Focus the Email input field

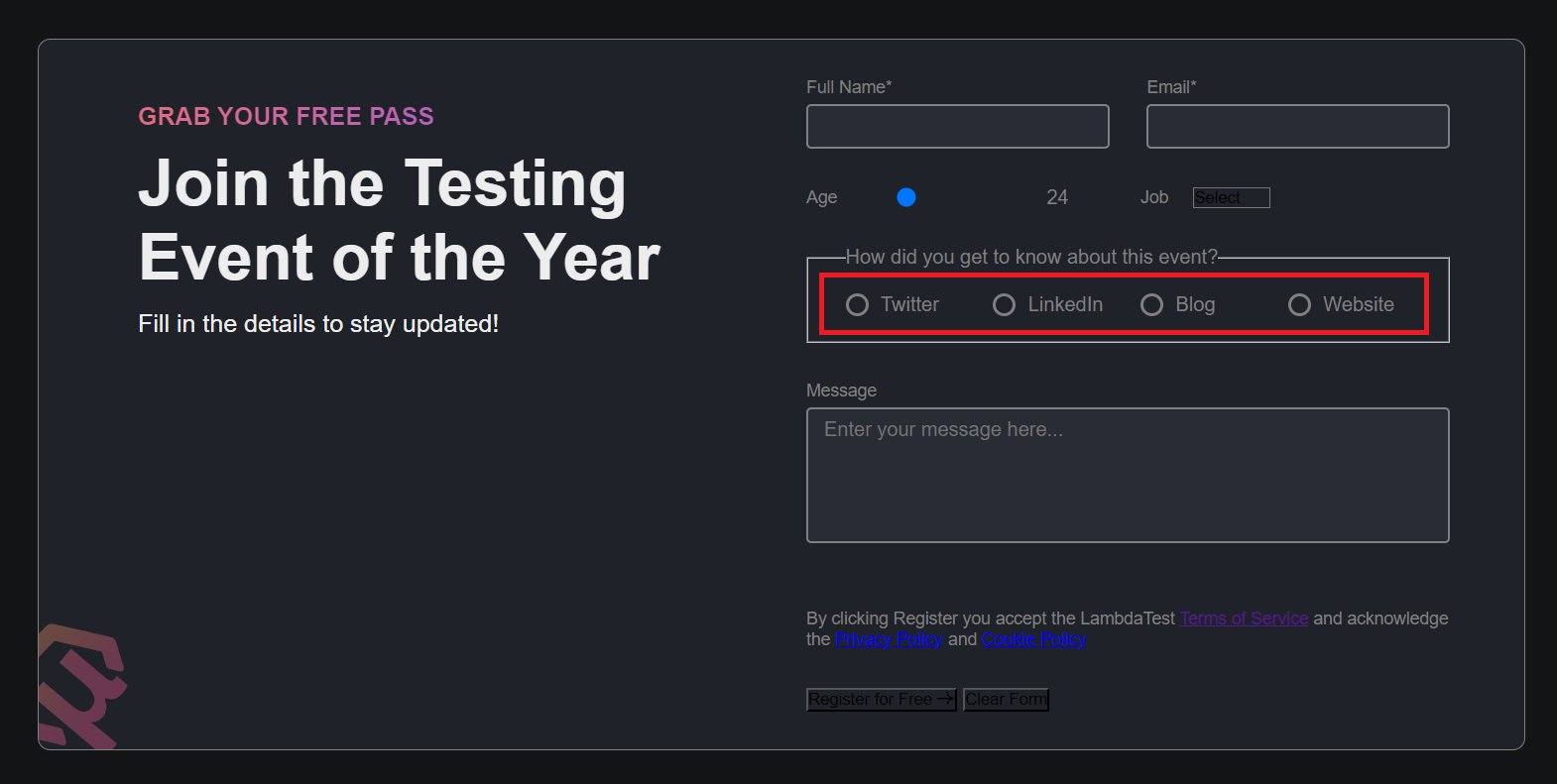coord(1297,127)
